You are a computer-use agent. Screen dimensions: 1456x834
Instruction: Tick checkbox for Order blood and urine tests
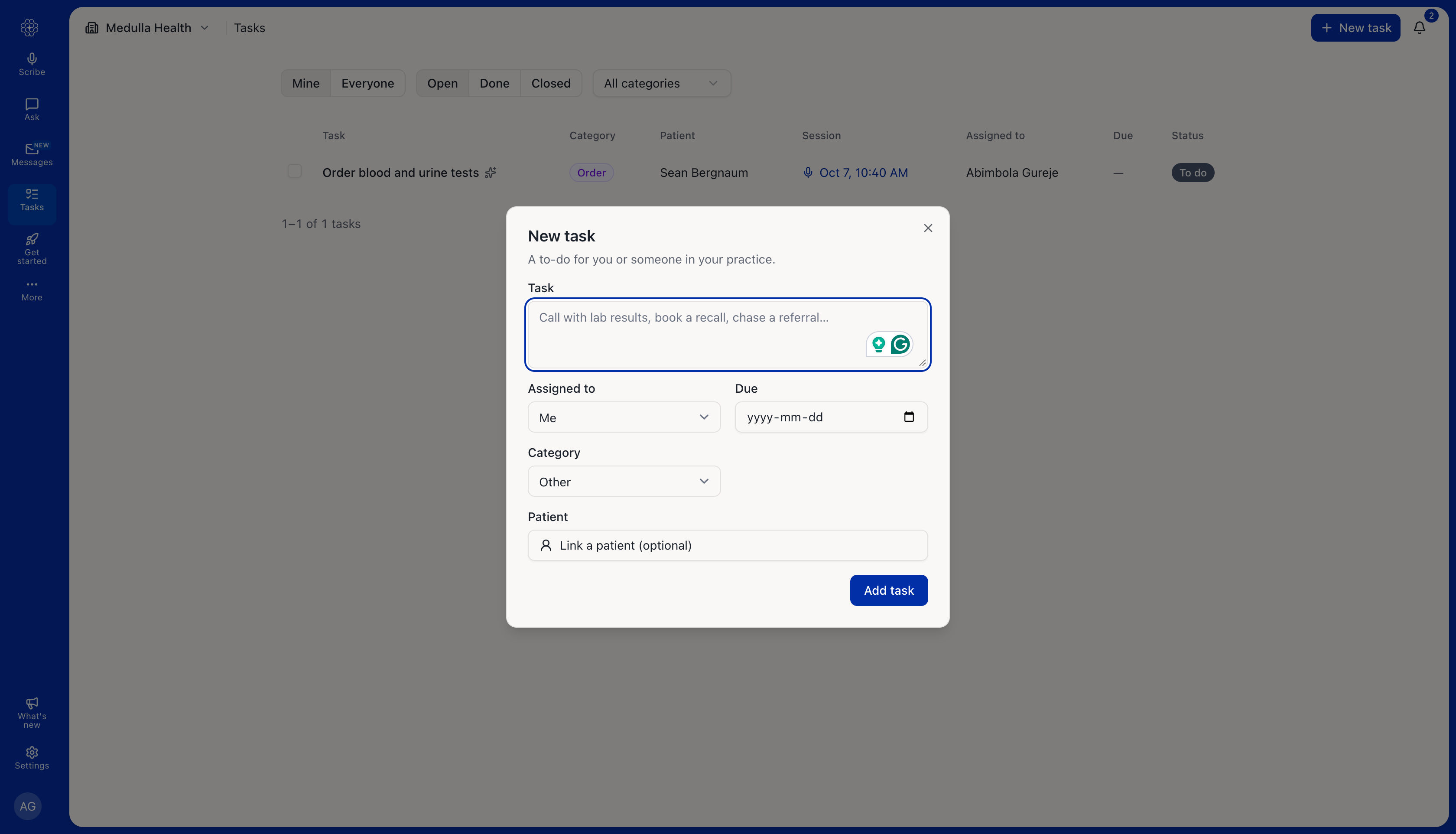pos(294,171)
